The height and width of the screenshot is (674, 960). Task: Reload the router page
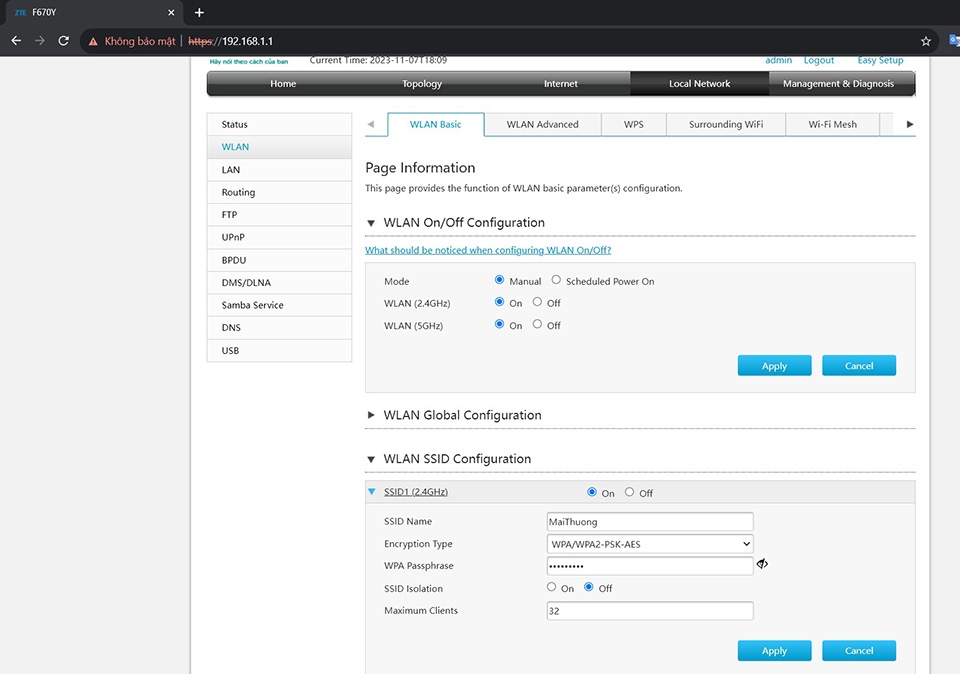[x=63, y=41]
